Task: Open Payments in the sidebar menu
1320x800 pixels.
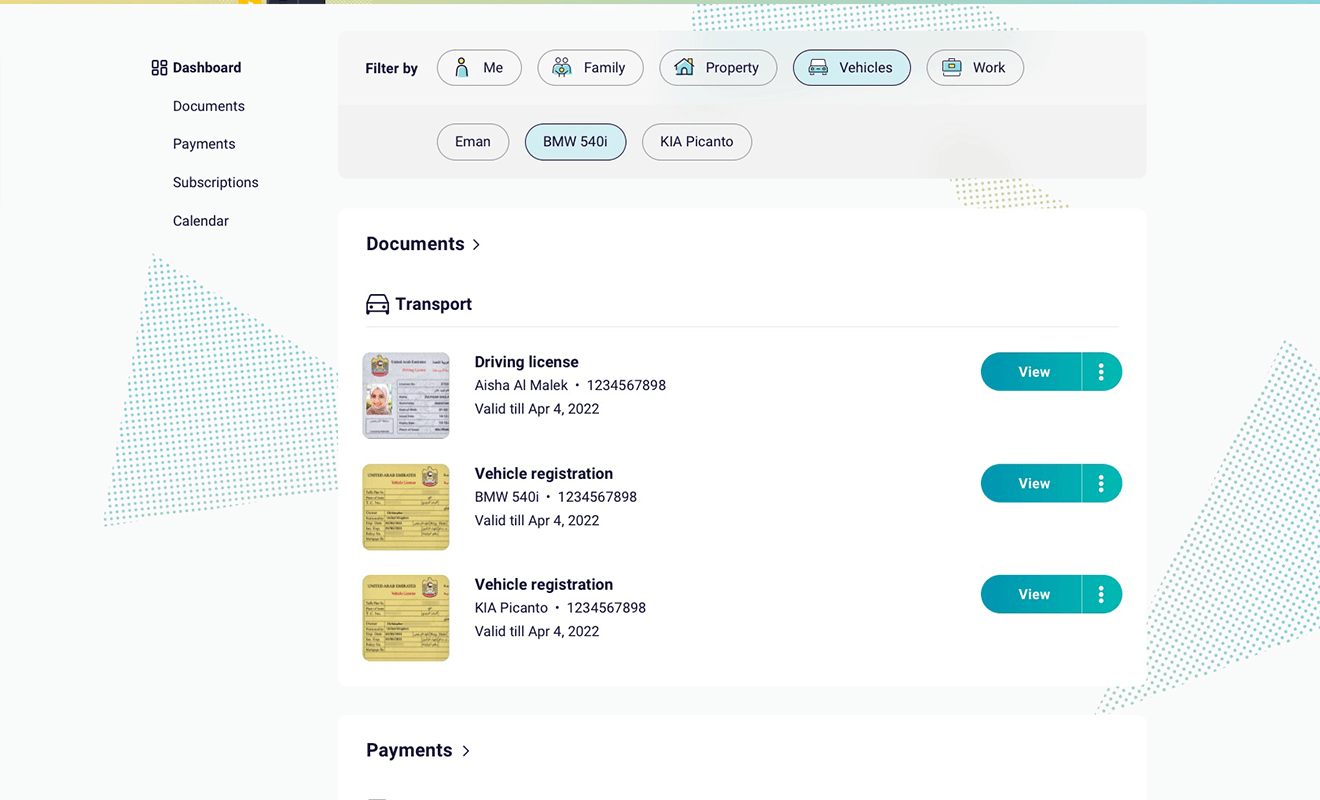Action: (204, 144)
